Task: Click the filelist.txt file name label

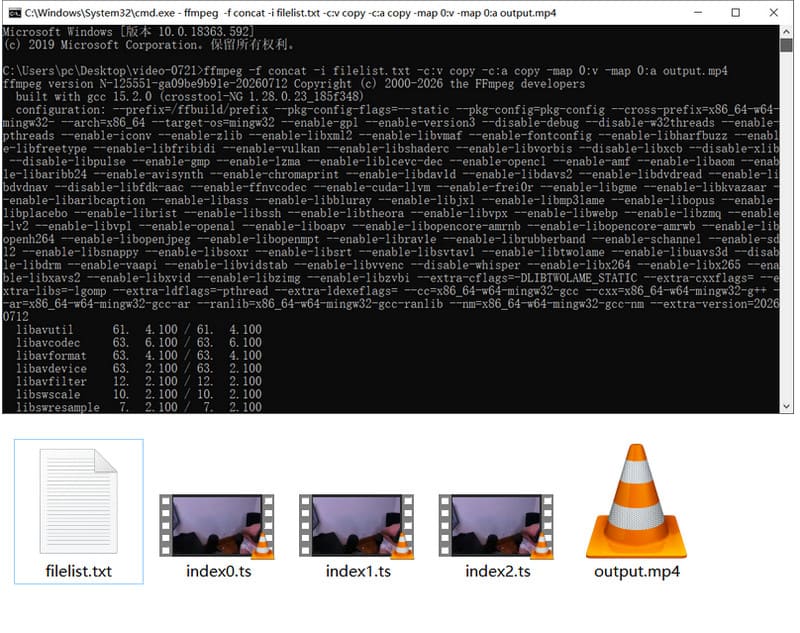Action: click(79, 571)
